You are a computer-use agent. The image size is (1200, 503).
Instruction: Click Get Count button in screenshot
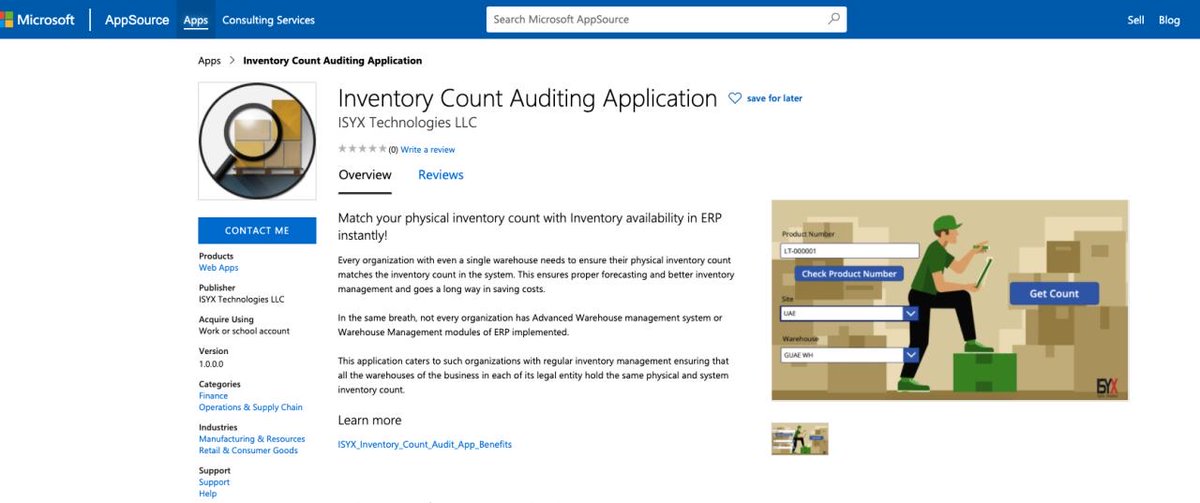pyautogui.click(x=1054, y=293)
